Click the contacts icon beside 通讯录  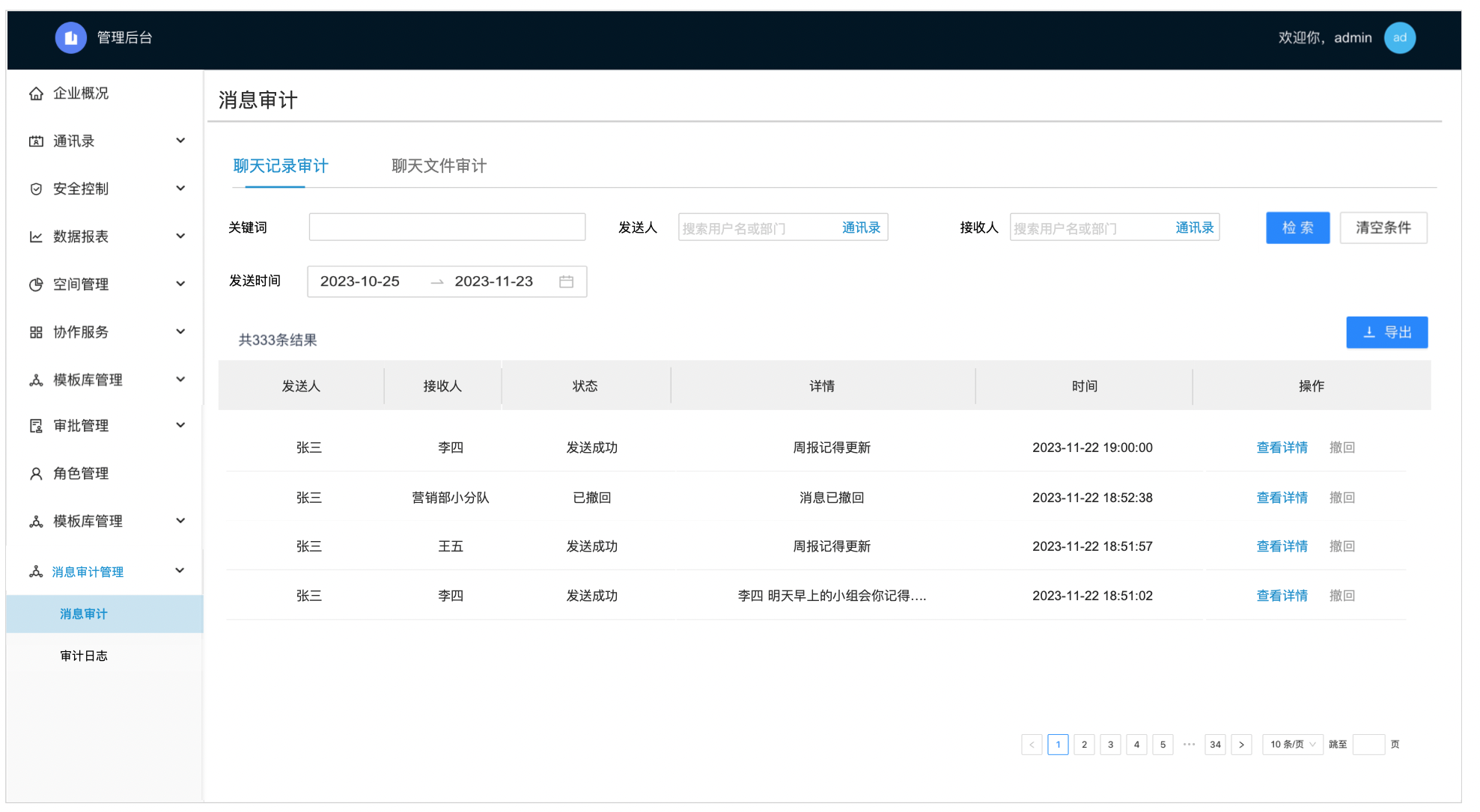point(36,141)
